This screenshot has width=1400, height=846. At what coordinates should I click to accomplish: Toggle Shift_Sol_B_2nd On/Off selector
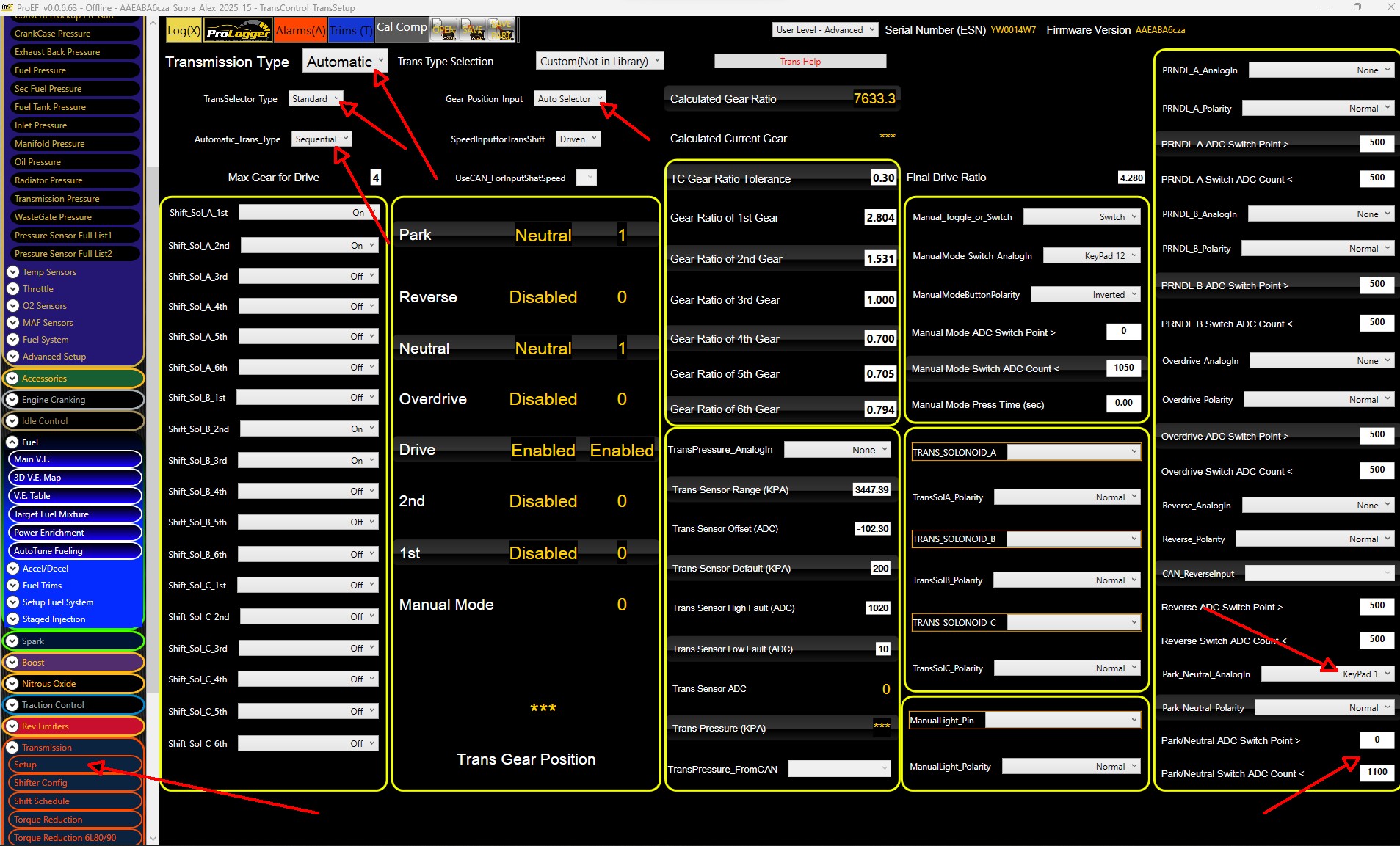[309, 429]
